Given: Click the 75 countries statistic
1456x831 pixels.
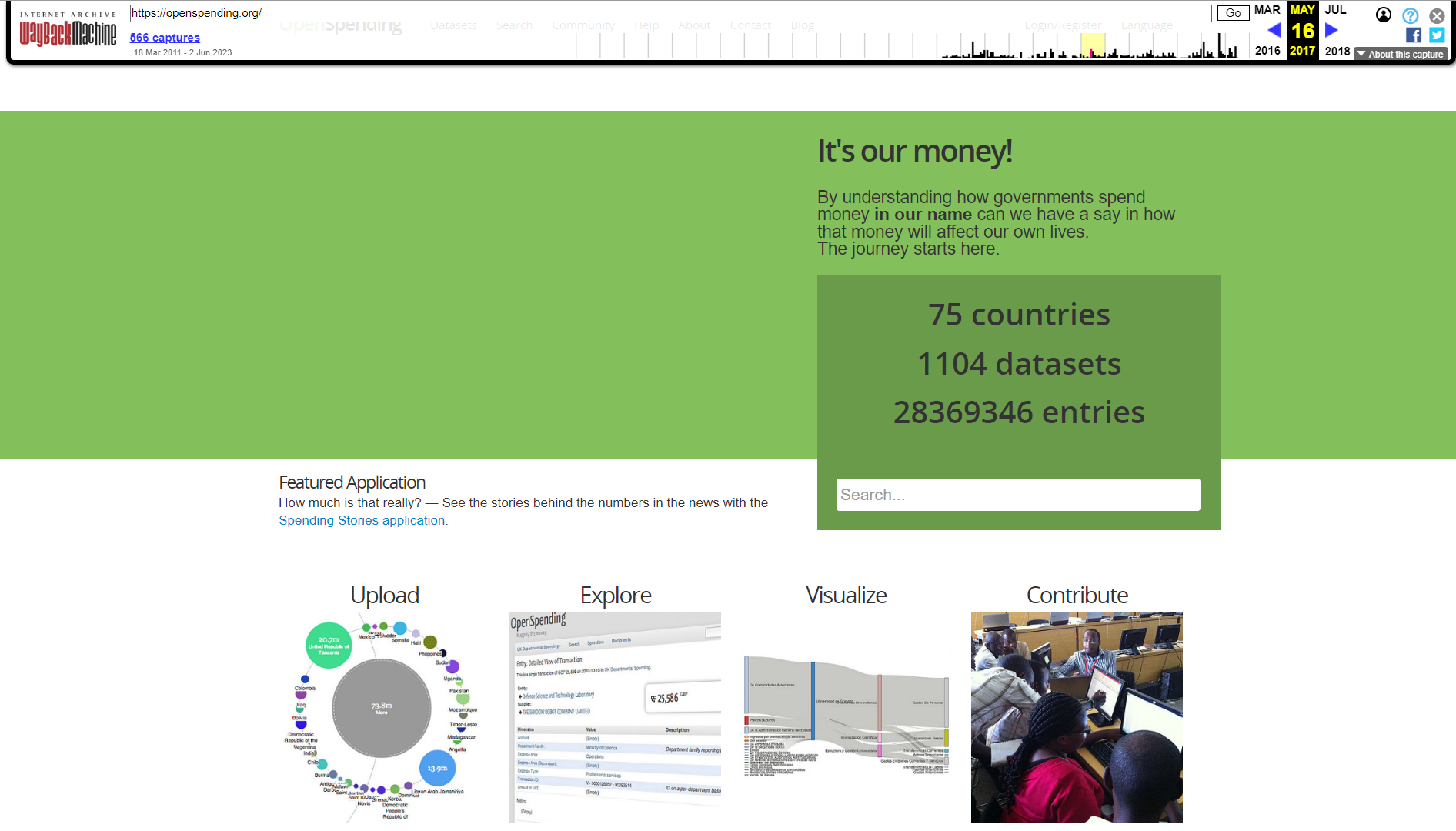Looking at the screenshot, I should coord(1019,315).
